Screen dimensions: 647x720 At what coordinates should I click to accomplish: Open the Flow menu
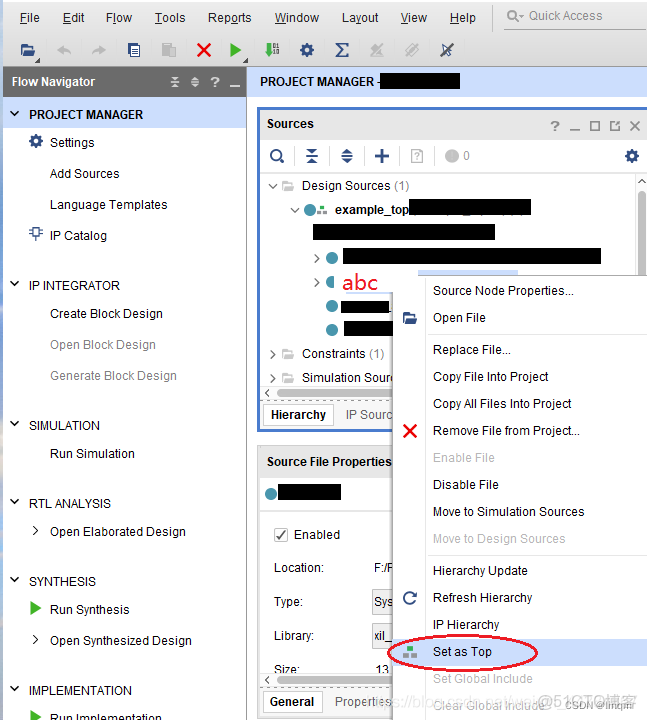click(118, 17)
